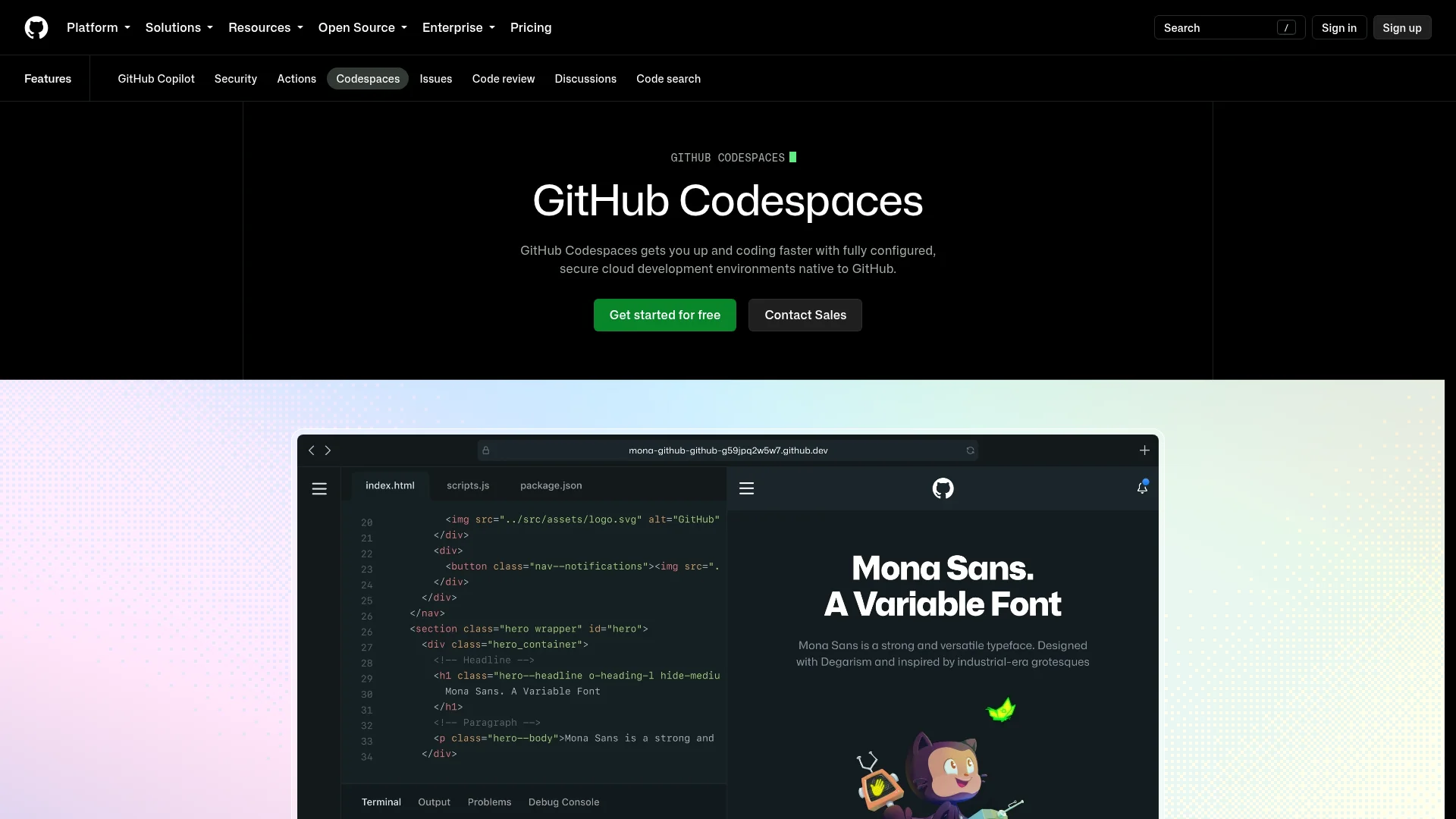Open the Code review feature link

(504, 79)
